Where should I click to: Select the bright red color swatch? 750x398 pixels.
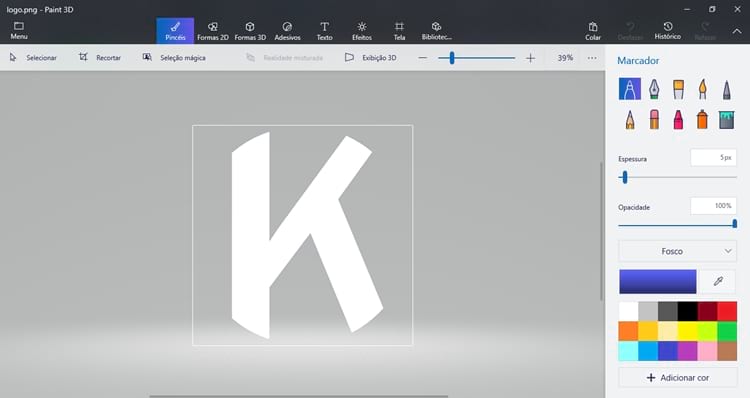point(727,311)
